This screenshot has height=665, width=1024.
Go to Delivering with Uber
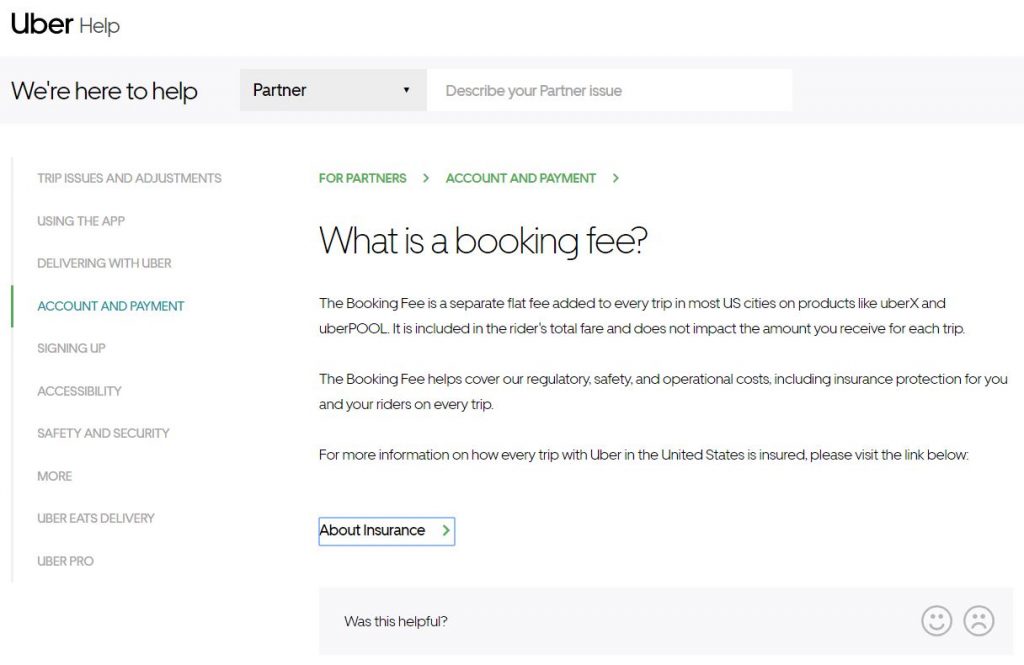(x=104, y=263)
